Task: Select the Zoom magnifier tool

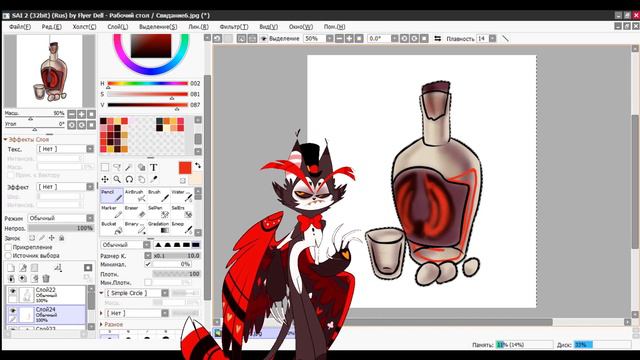Action: pyautogui.click(x=117, y=179)
